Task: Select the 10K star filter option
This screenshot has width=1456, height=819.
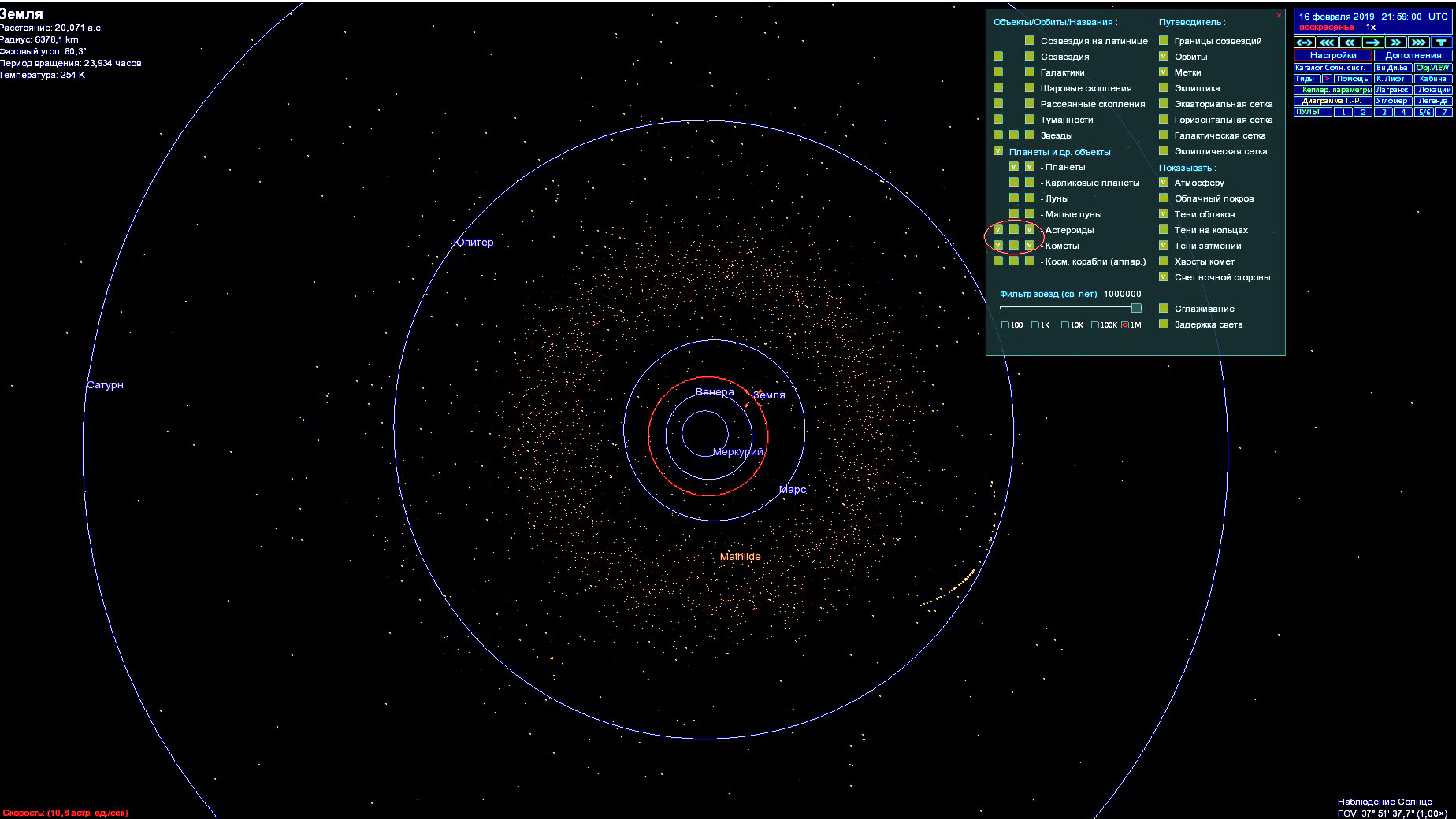Action: pyautogui.click(x=1065, y=325)
